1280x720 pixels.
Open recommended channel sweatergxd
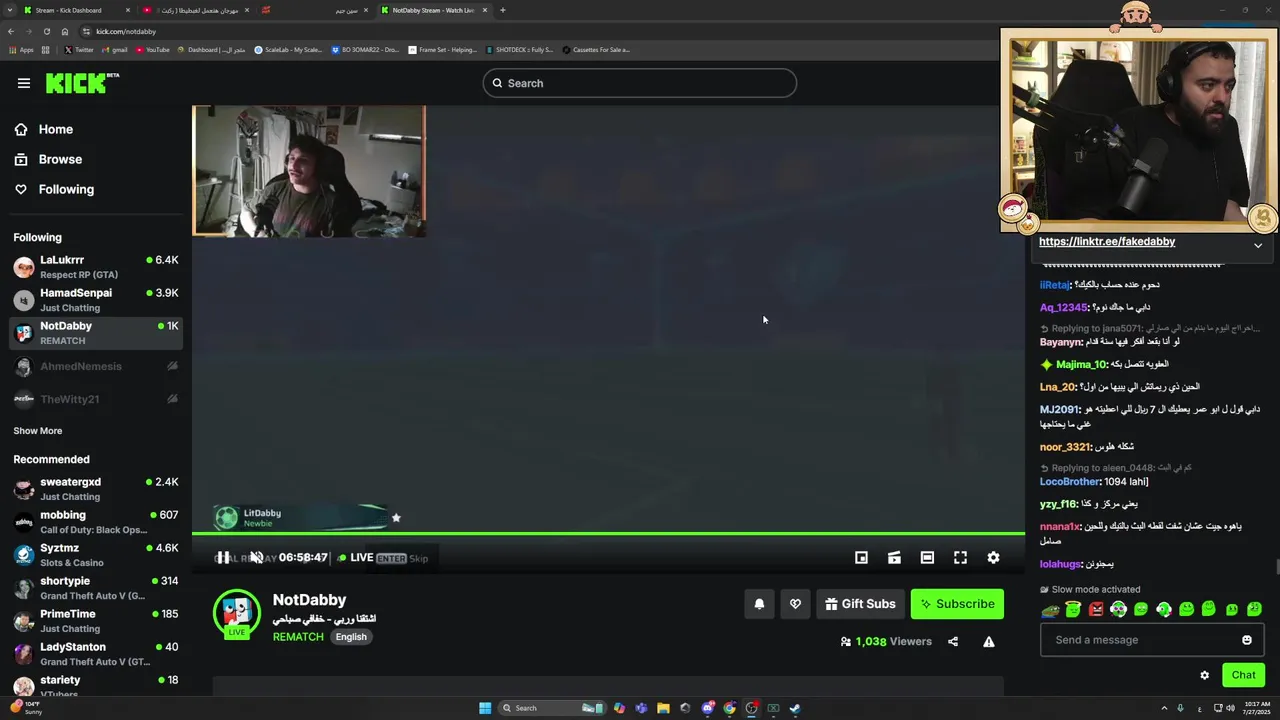point(96,489)
